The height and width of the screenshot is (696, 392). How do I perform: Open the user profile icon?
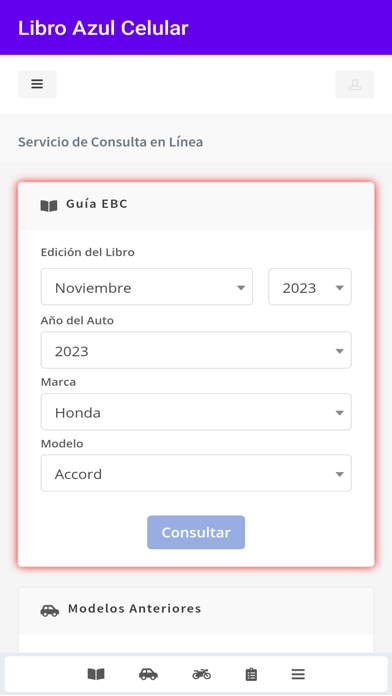click(355, 84)
